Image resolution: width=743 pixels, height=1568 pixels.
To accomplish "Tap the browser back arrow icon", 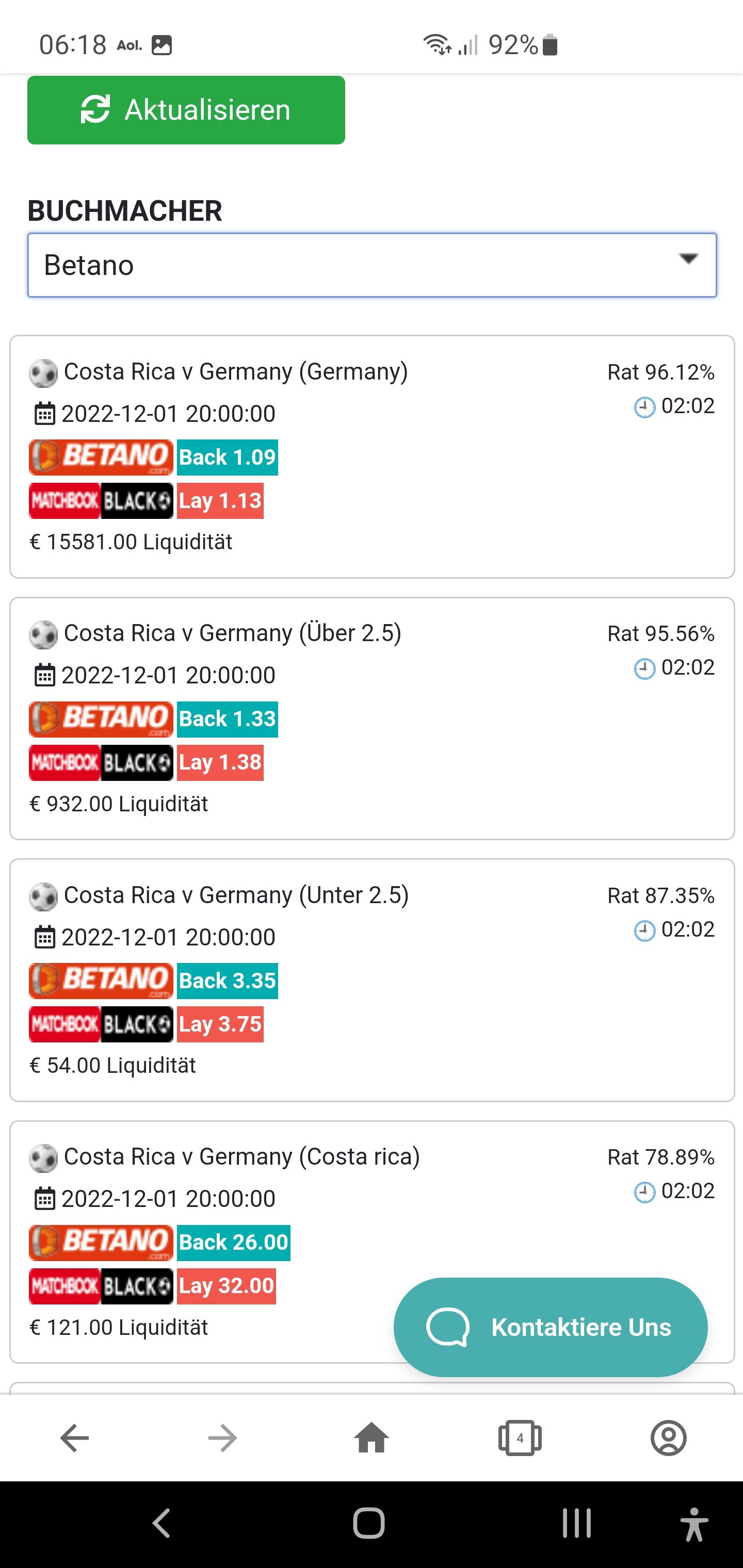I will pos(74,1439).
